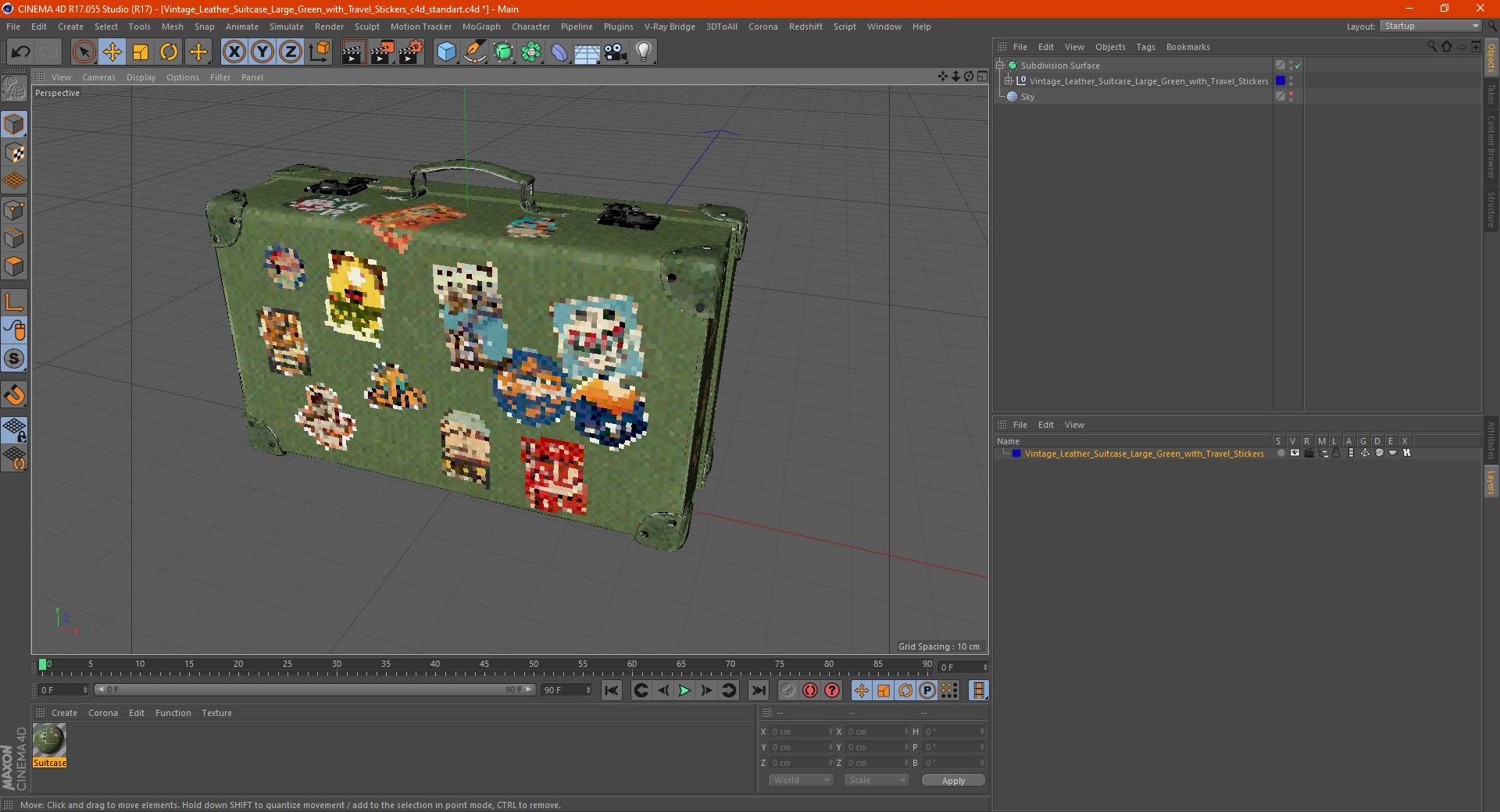Viewport: 1500px width, 812px height.
Task: Play the animation forward
Action: click(x=684, y=690)
